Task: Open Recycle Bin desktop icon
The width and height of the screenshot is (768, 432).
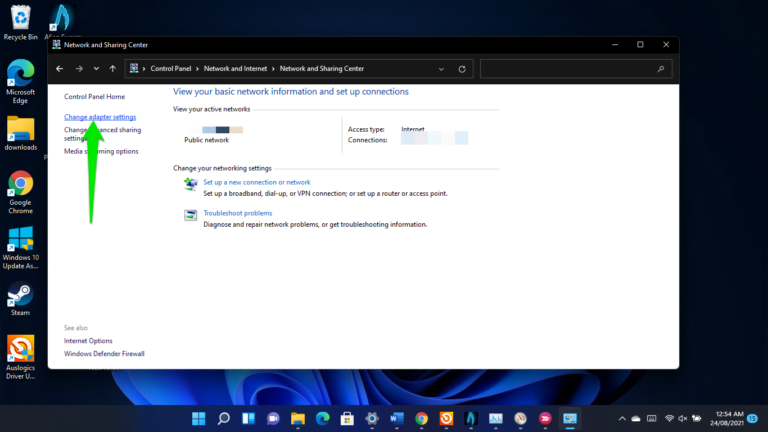Action: 20,22
